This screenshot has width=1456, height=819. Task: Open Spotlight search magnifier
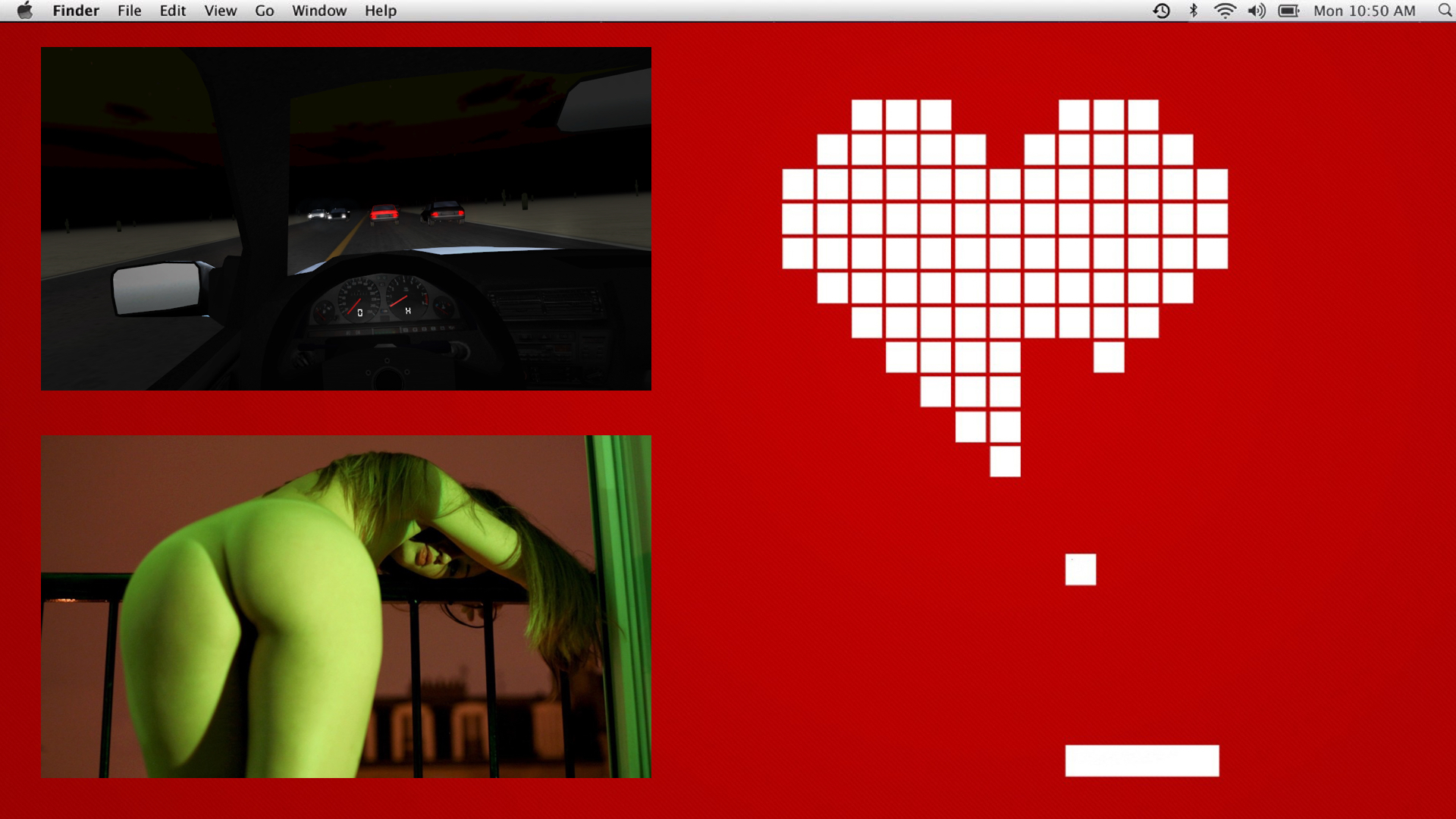[1445, 11]
